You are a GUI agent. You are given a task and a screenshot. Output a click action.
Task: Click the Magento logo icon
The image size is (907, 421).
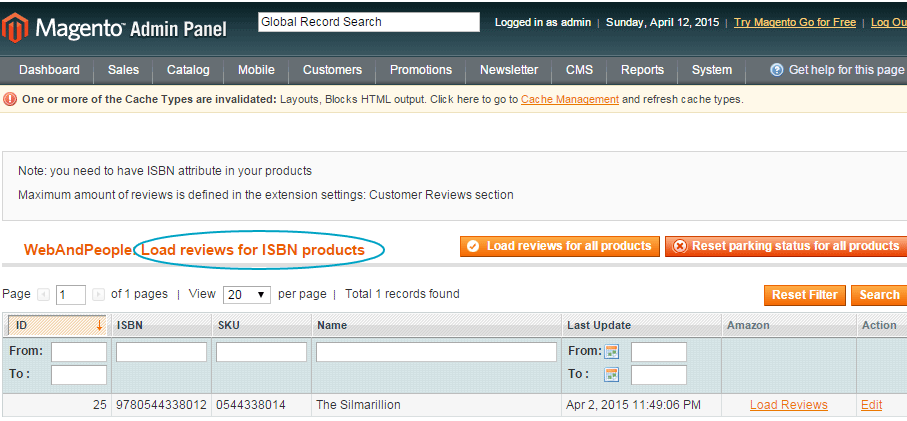15,27
